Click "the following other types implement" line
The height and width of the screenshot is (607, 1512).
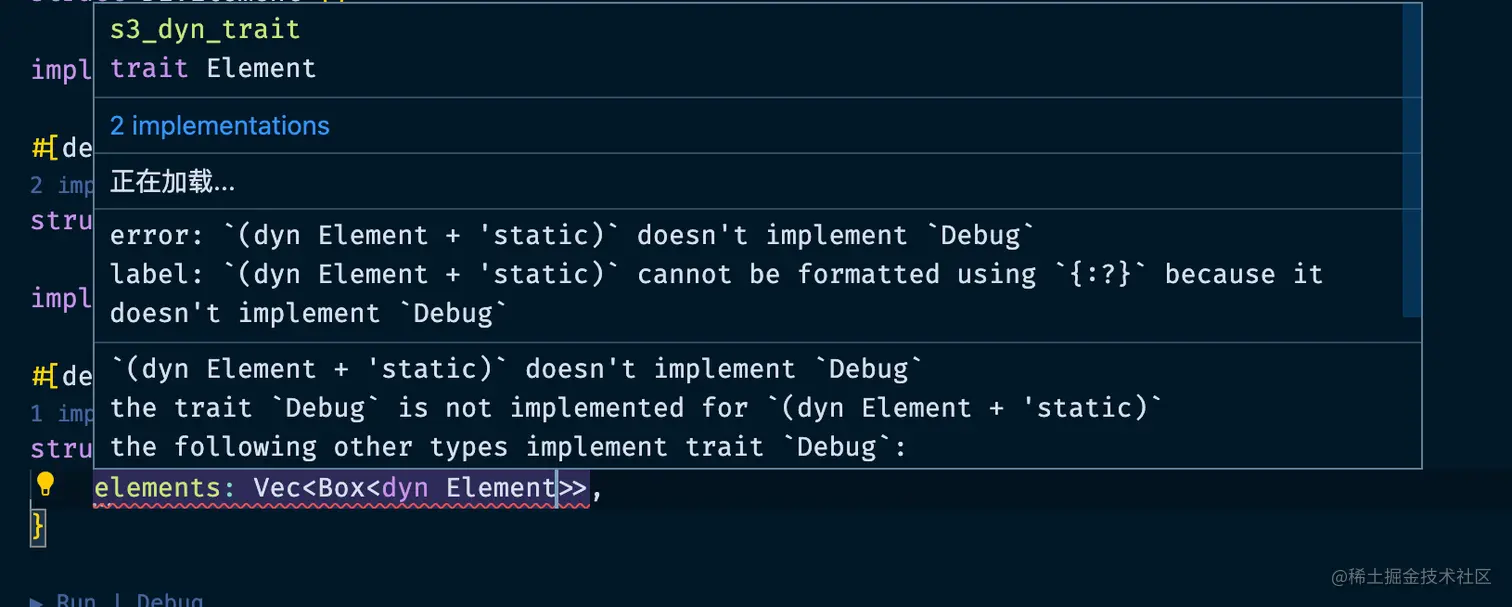point(508,447)
